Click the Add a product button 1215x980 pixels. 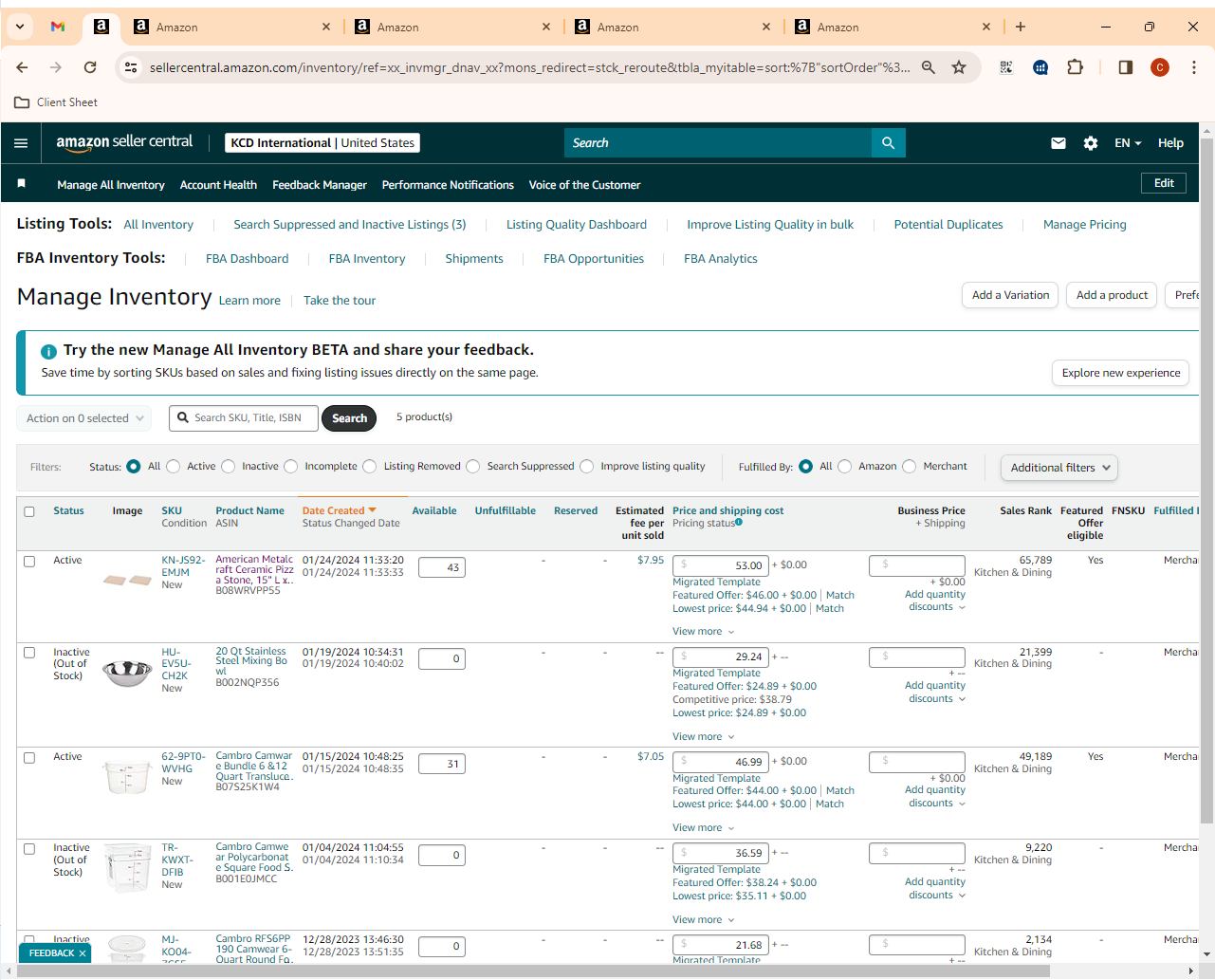click(1113, 295)
